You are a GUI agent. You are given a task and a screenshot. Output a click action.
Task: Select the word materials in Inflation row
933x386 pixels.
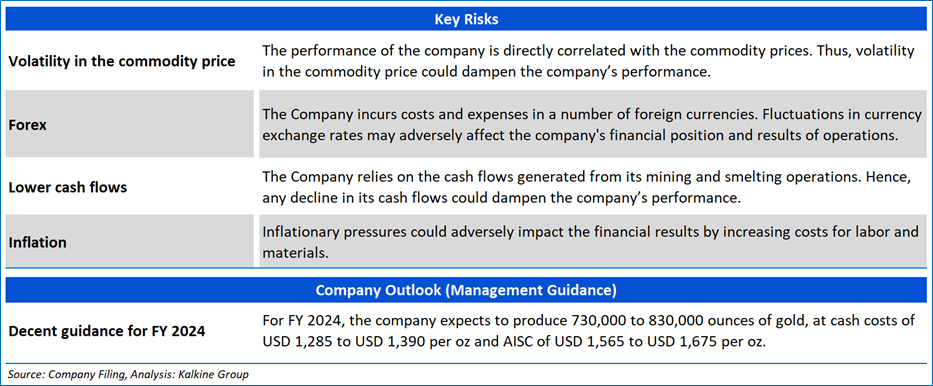tap(295, 253)
